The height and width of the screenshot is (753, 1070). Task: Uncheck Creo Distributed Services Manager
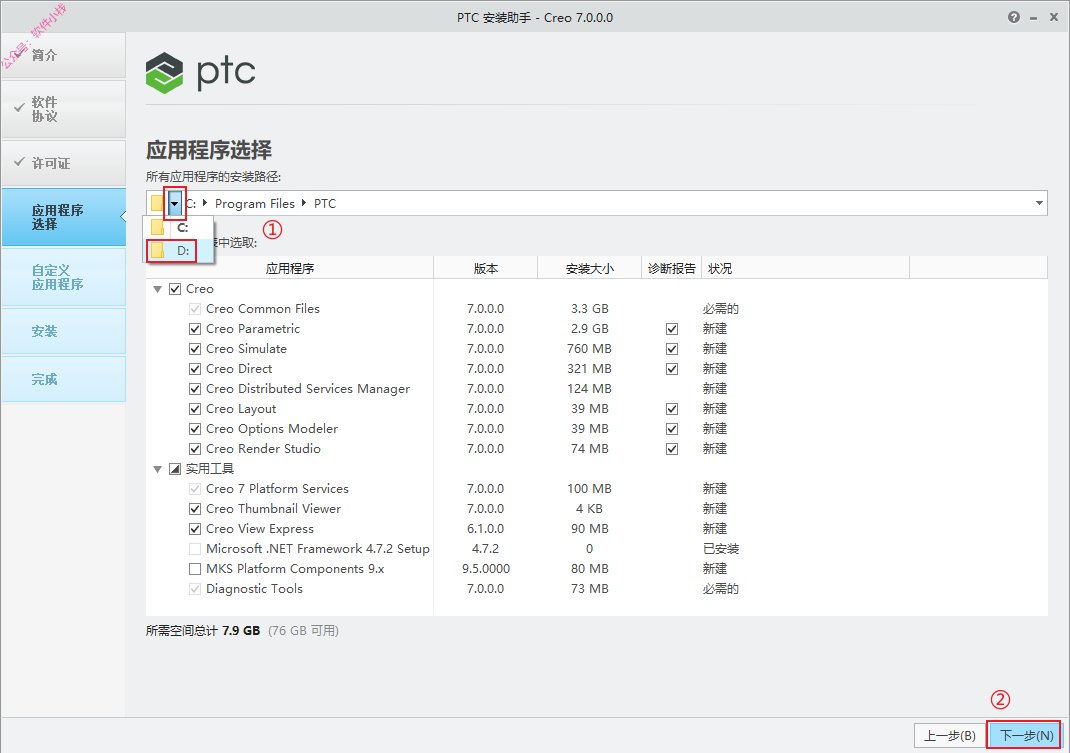click(194, 389)
